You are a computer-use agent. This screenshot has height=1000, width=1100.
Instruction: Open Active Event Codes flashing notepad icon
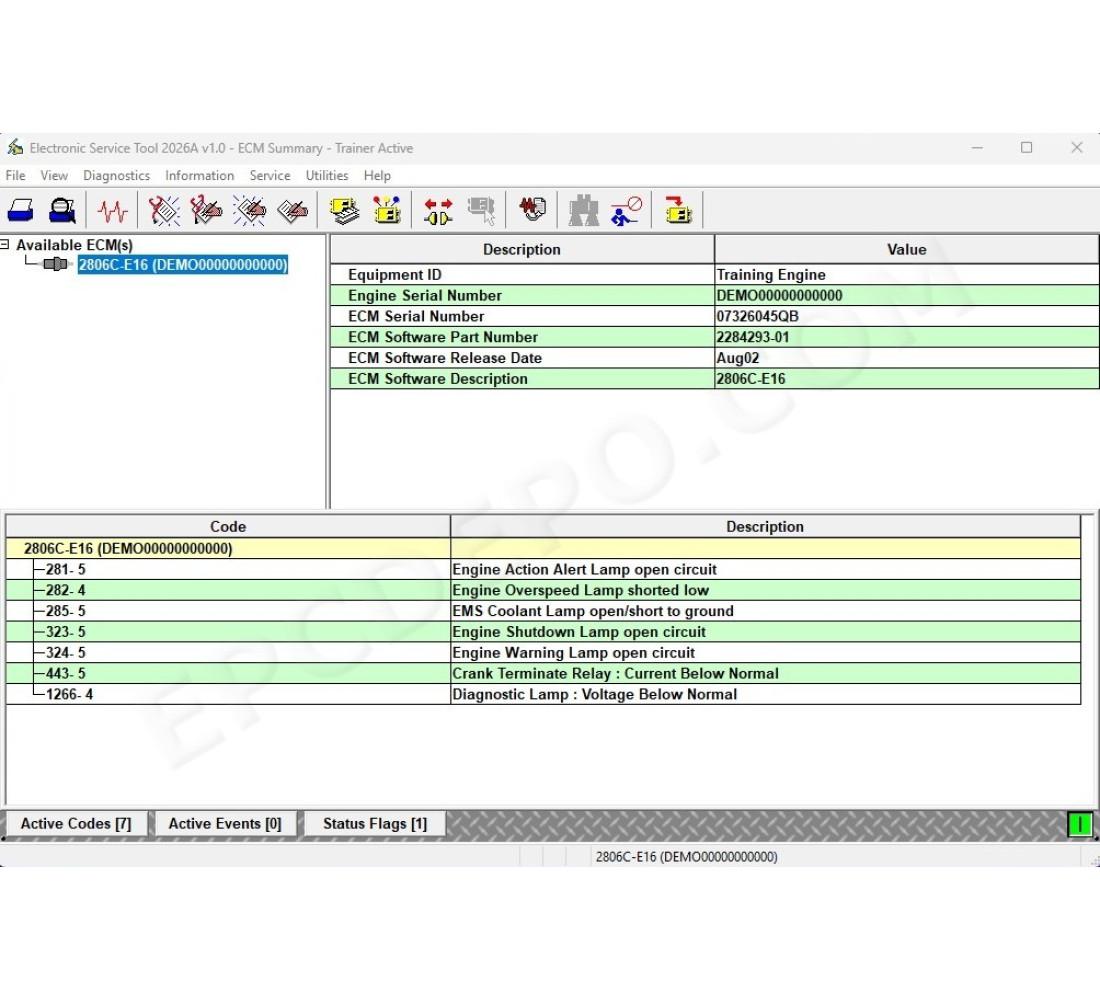coord(250,210)
